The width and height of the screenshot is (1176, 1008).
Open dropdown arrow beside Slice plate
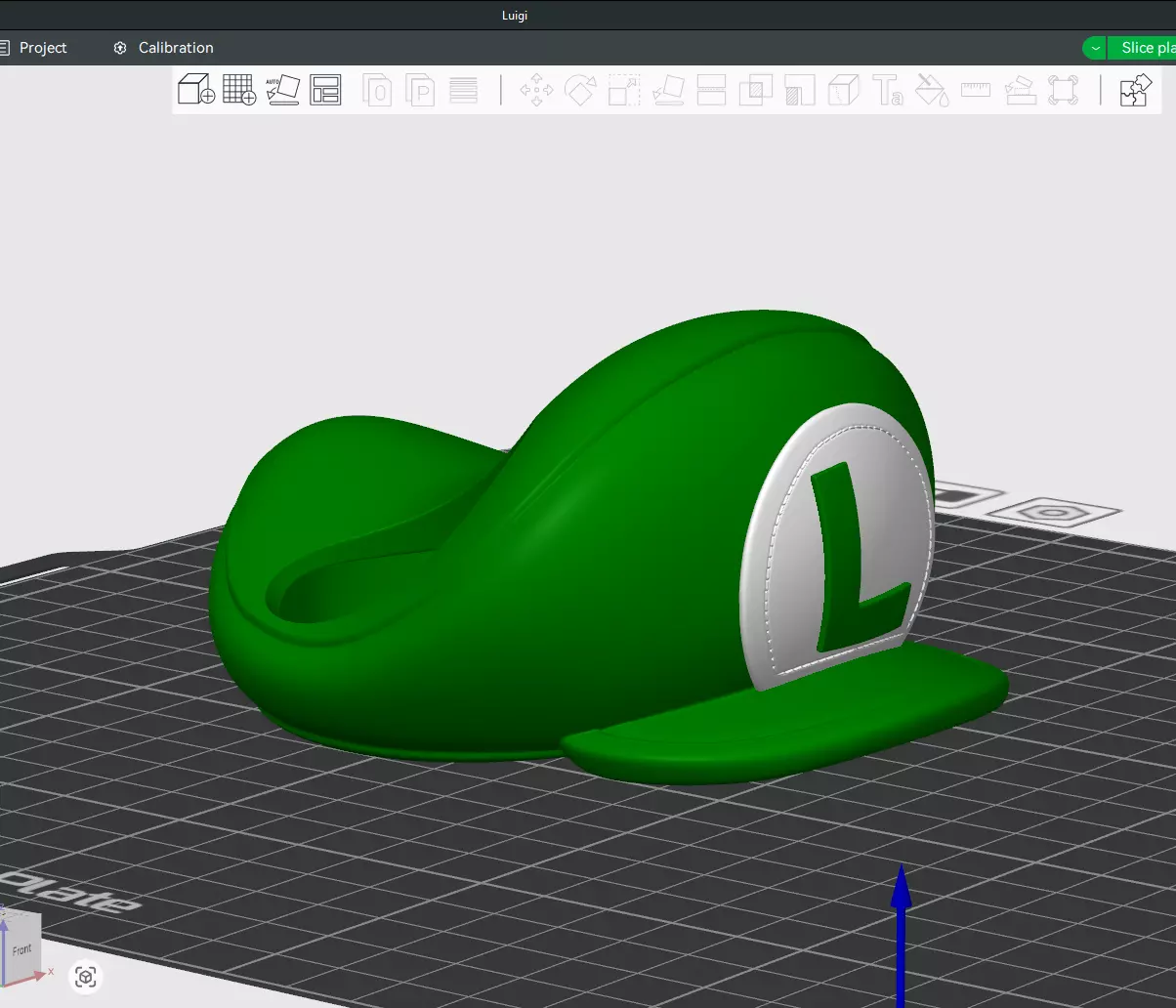pos(1095,47)
